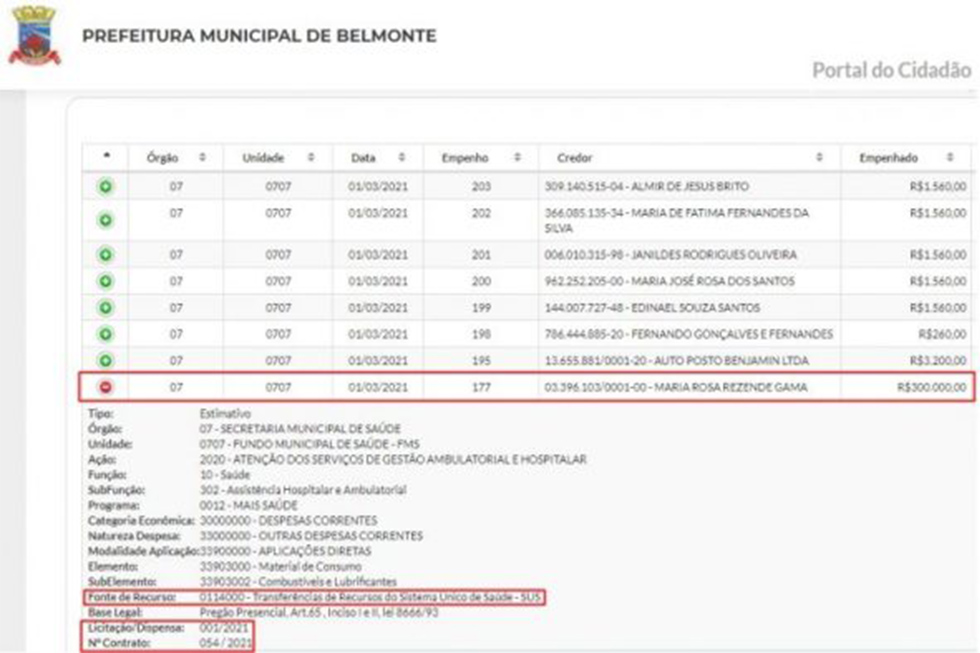
Task: Expand details for Maria de Fatima Fernandes row
Action: pyautogui.click(x=105, y=219)
